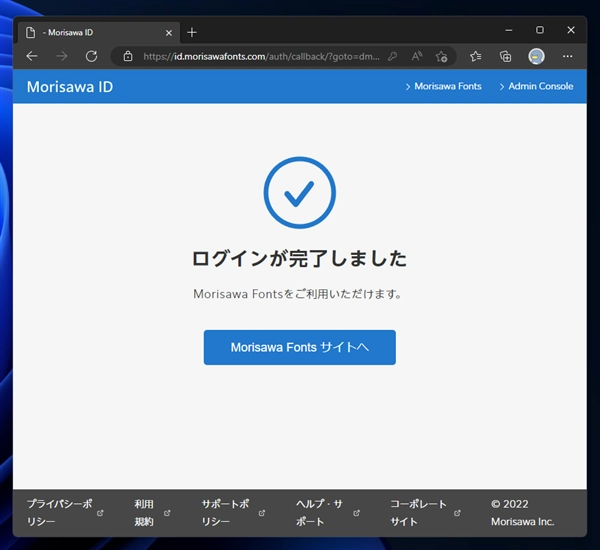Open the 利用規約 footer link
600x550 pixels.
[144, 512]
